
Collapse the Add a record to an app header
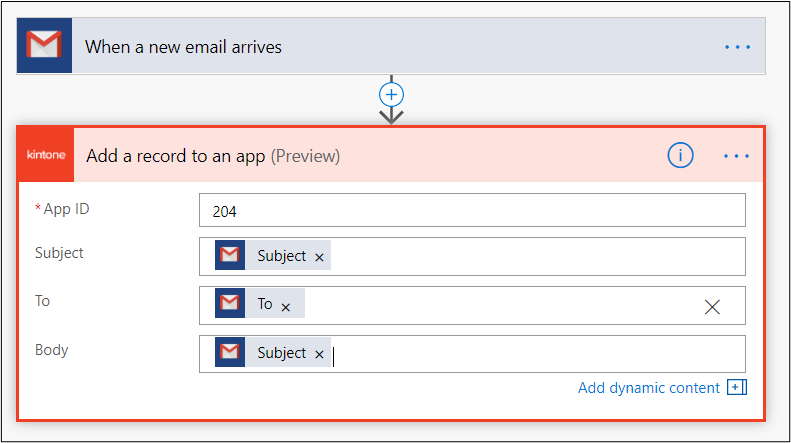coord(450,156)
